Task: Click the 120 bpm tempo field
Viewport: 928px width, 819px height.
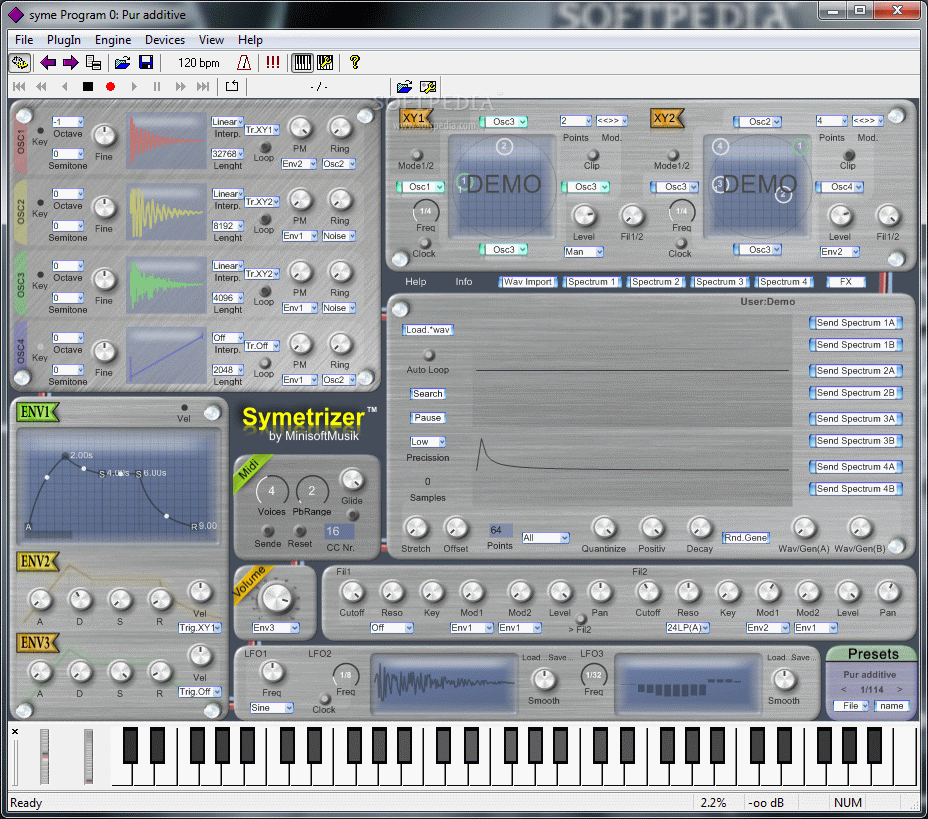Action: [199, 63]
